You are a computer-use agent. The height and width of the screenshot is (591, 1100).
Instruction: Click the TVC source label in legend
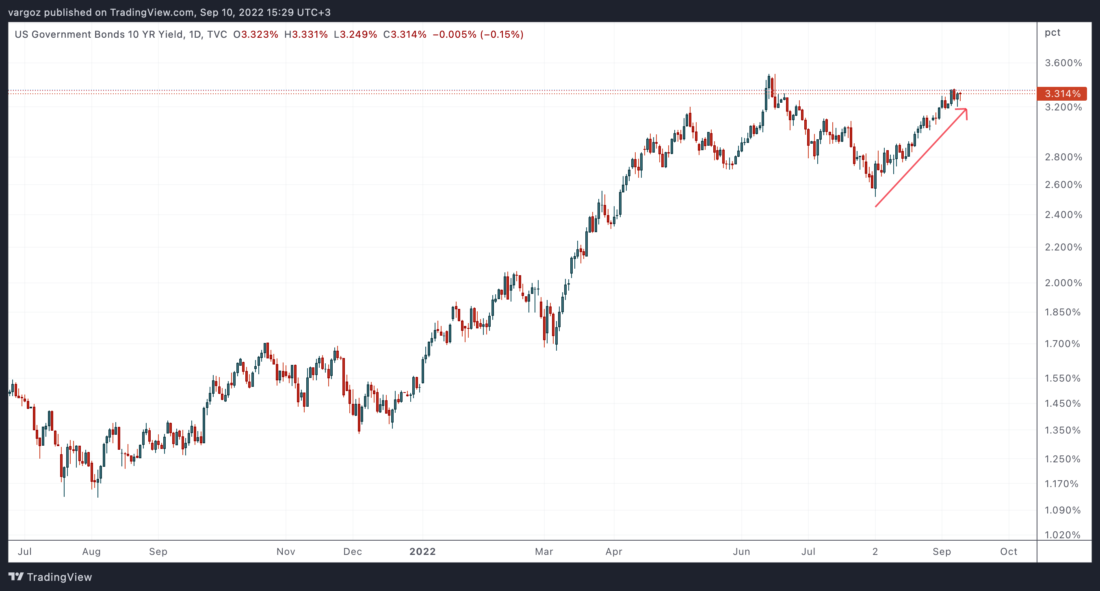(214, 35)
